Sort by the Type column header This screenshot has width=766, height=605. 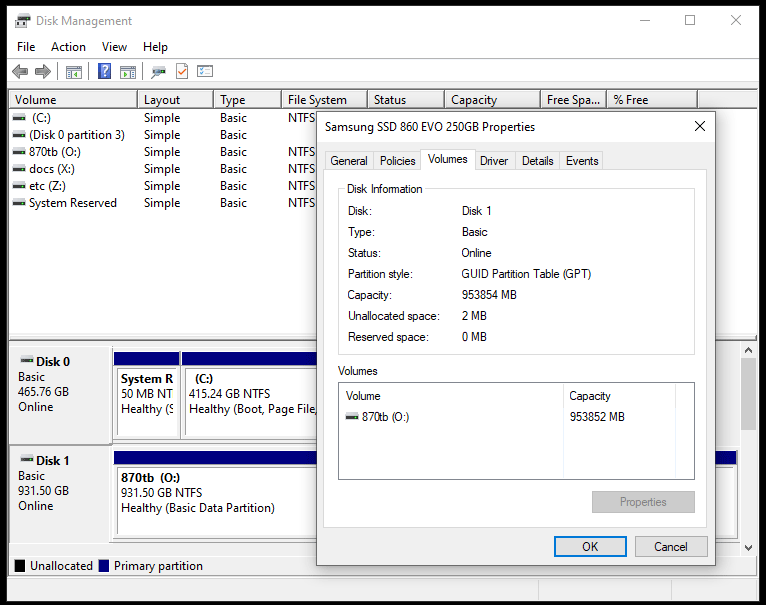click(x=248, y=100)
